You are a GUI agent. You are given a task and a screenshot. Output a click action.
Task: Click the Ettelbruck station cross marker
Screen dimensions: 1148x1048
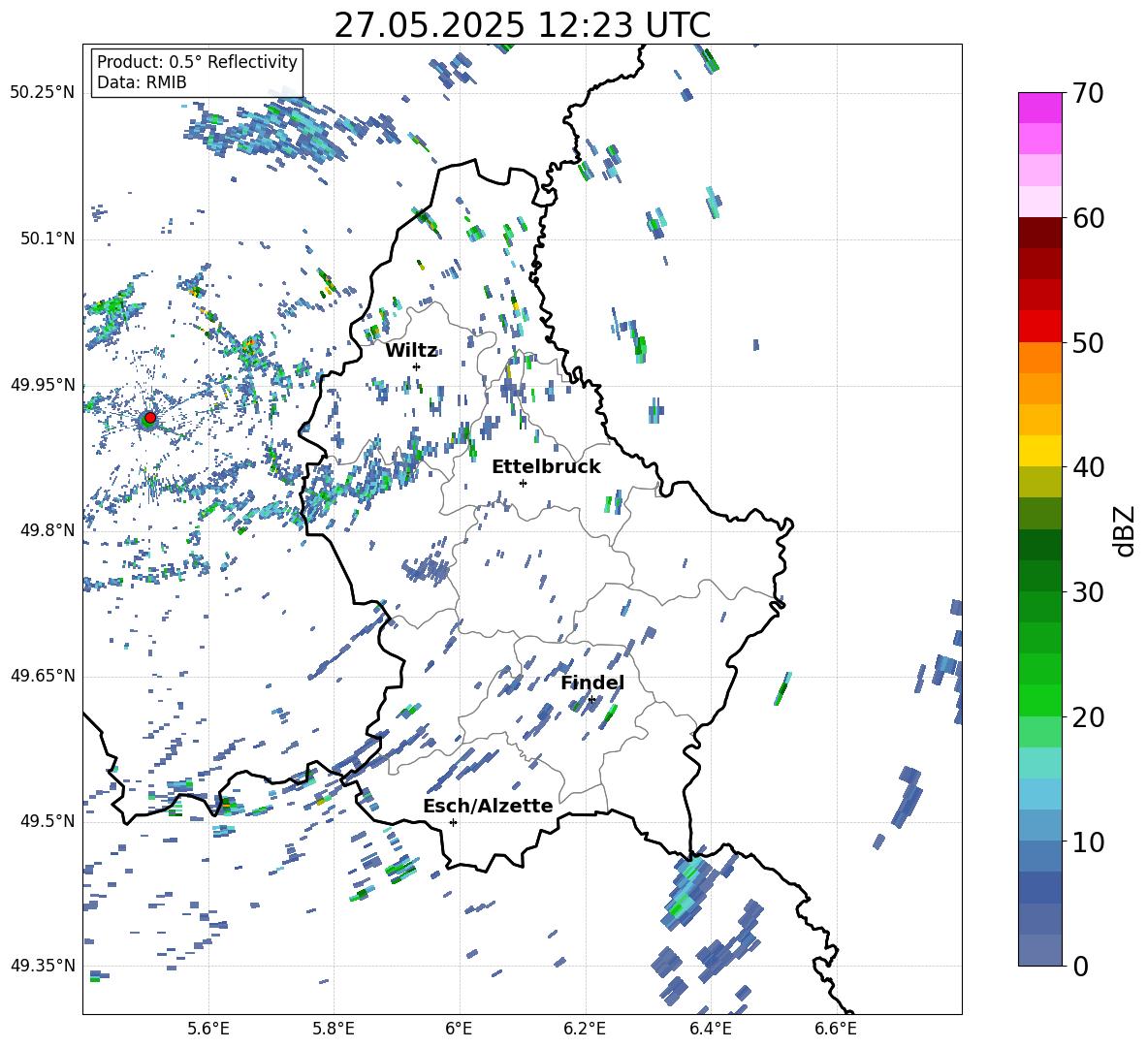[x=523, y=483]
